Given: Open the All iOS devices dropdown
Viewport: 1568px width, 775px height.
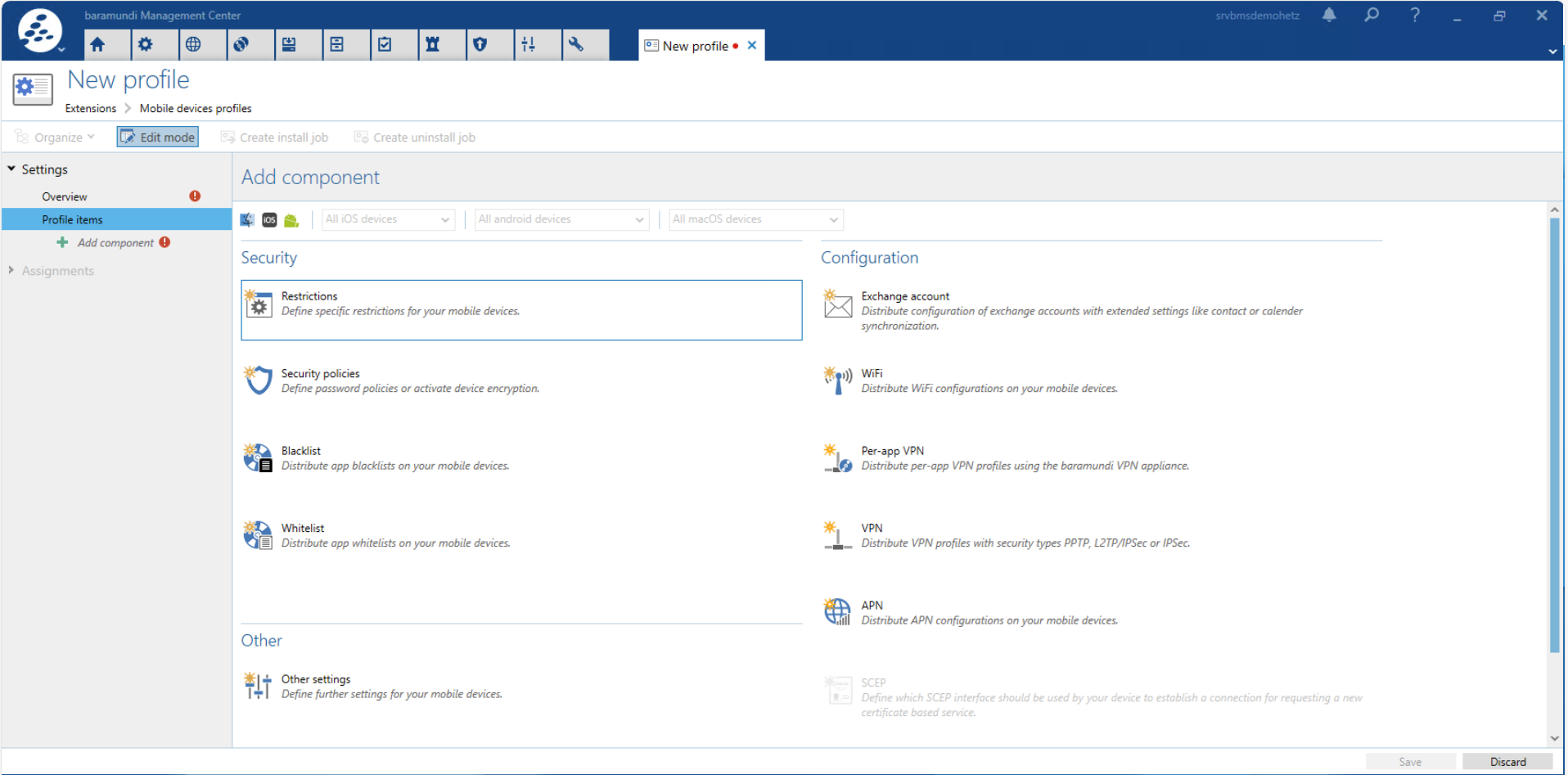Looking at the screenshot, I should coord(388,219).
